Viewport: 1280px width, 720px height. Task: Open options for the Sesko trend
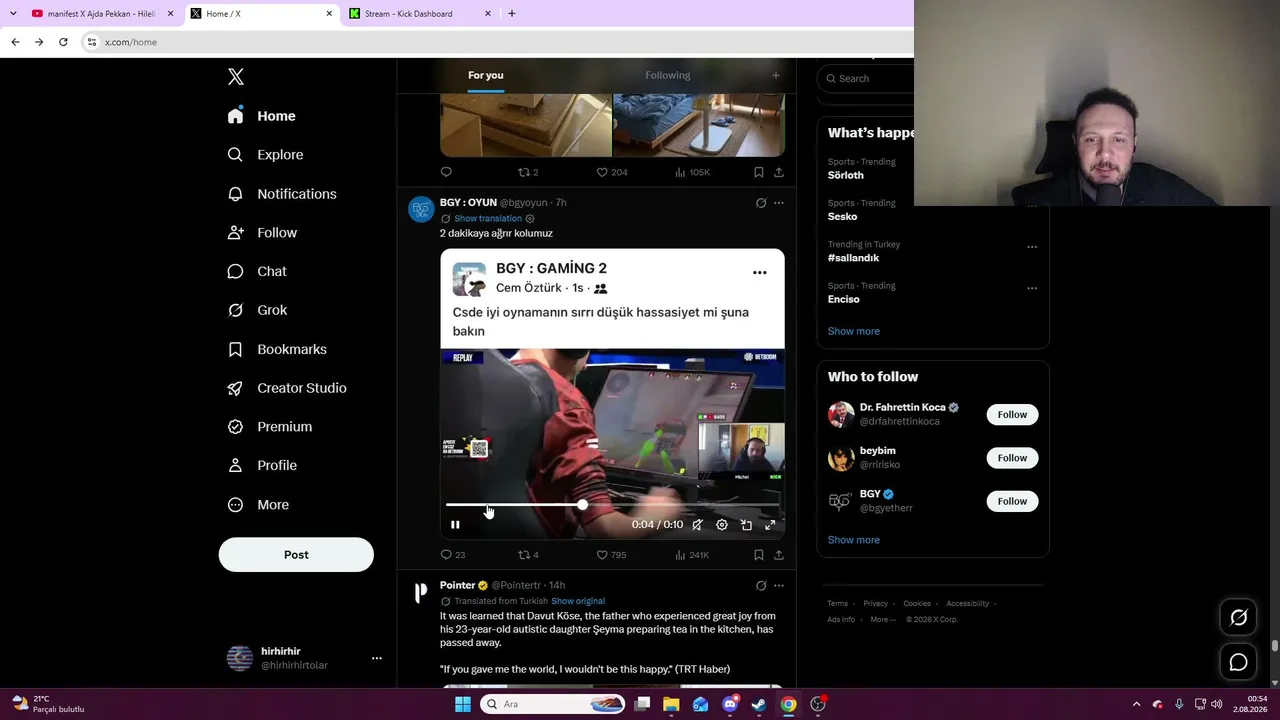(x=1032, y=206)
